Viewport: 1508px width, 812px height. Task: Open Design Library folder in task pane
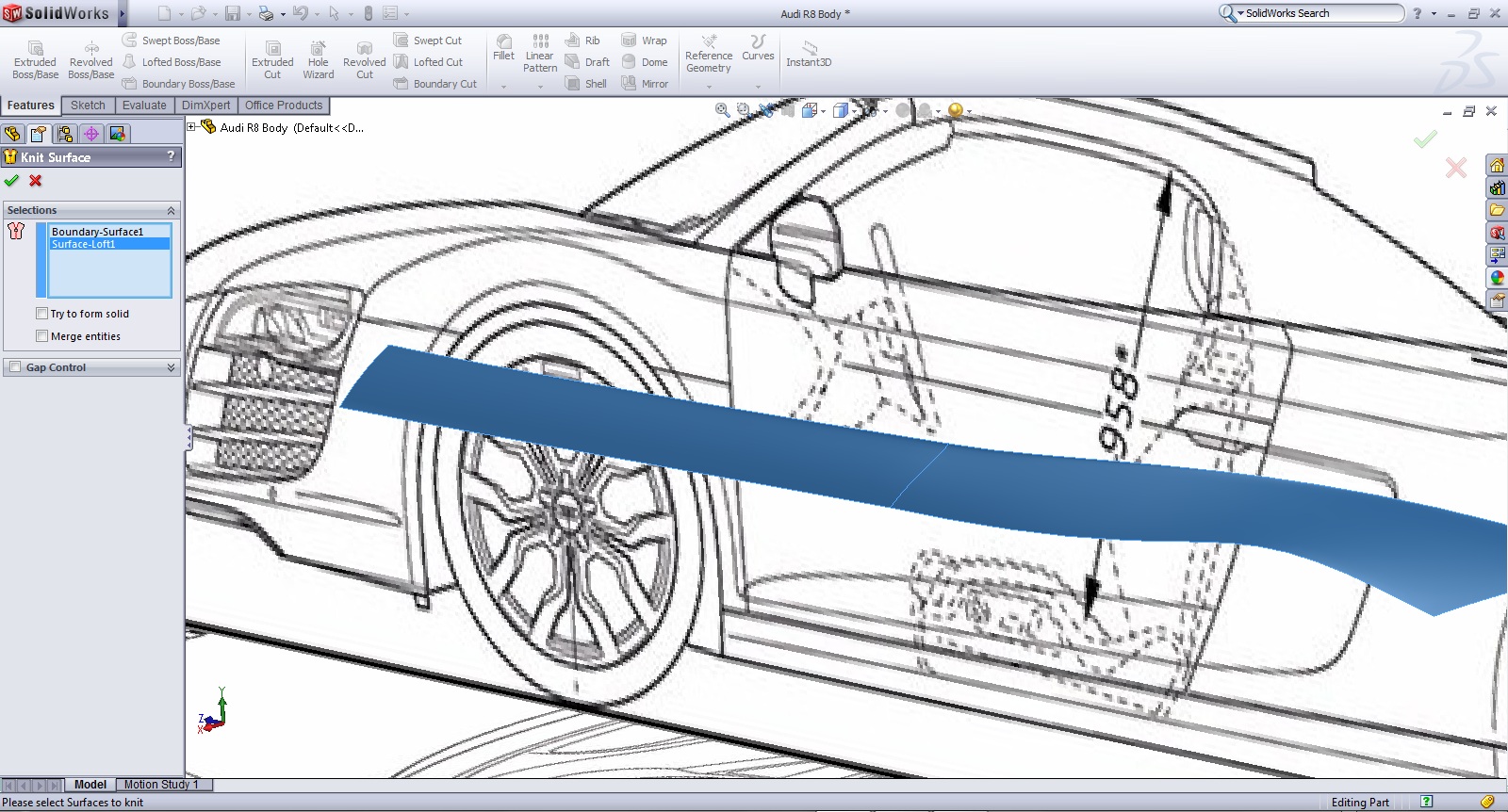tap(1497, 210)
